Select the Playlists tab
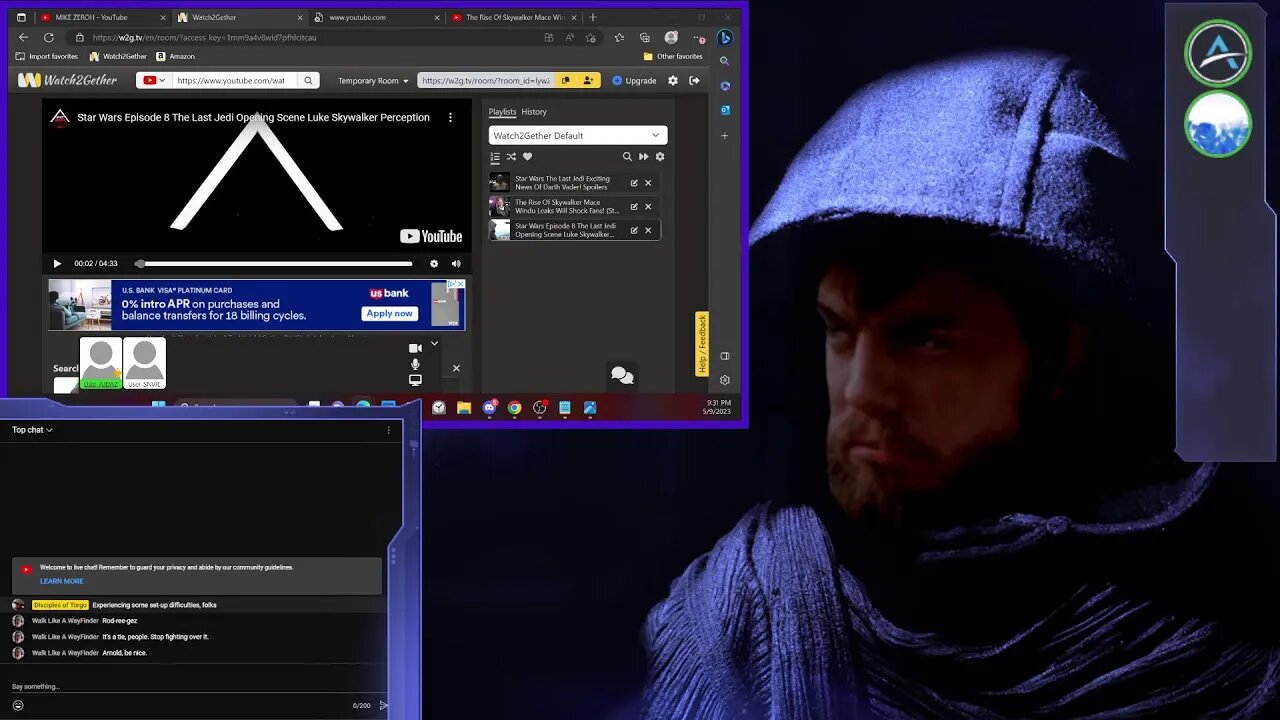 coord(502,112)
